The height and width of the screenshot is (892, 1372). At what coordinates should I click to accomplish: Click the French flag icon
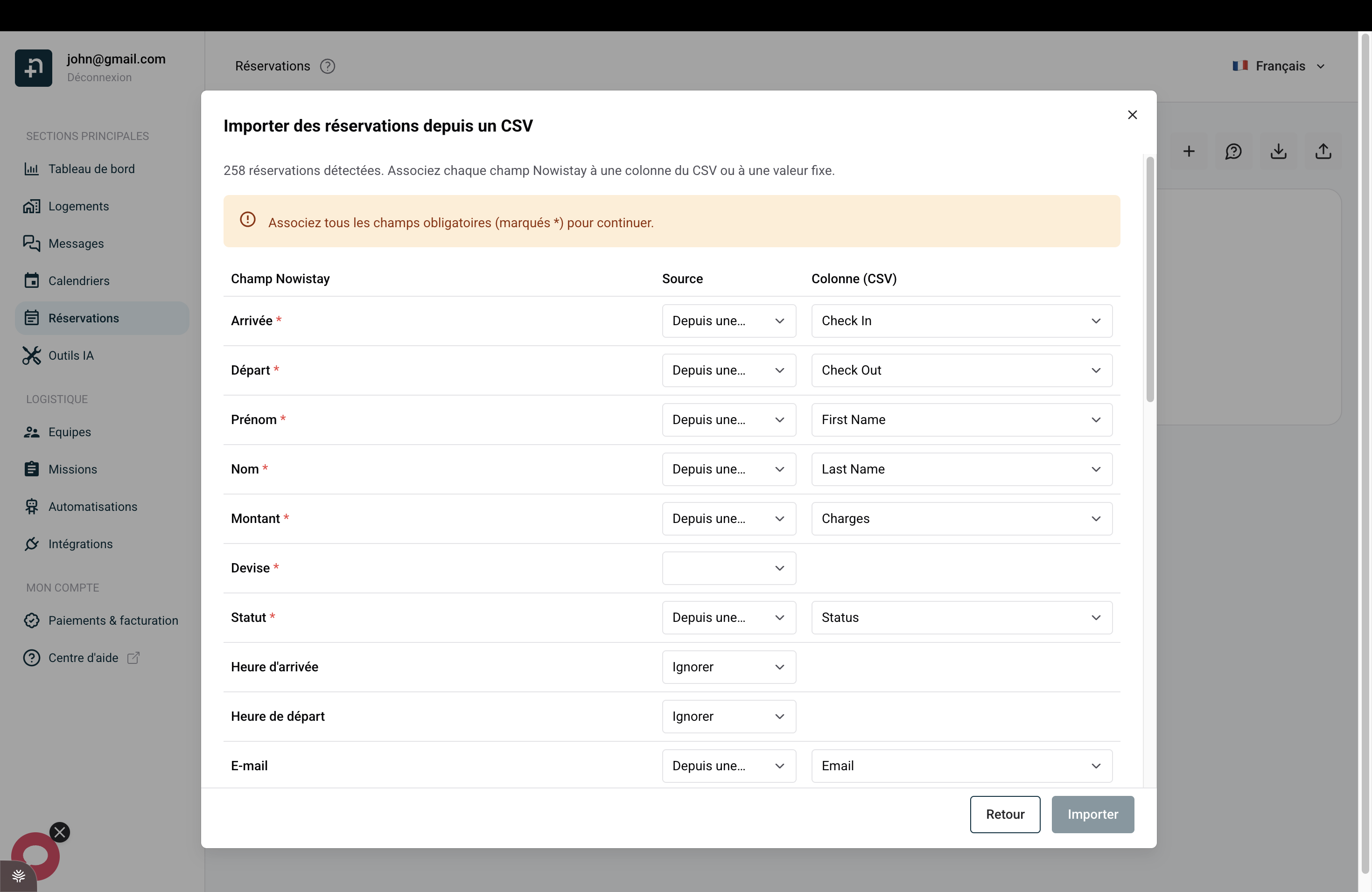1240,66
